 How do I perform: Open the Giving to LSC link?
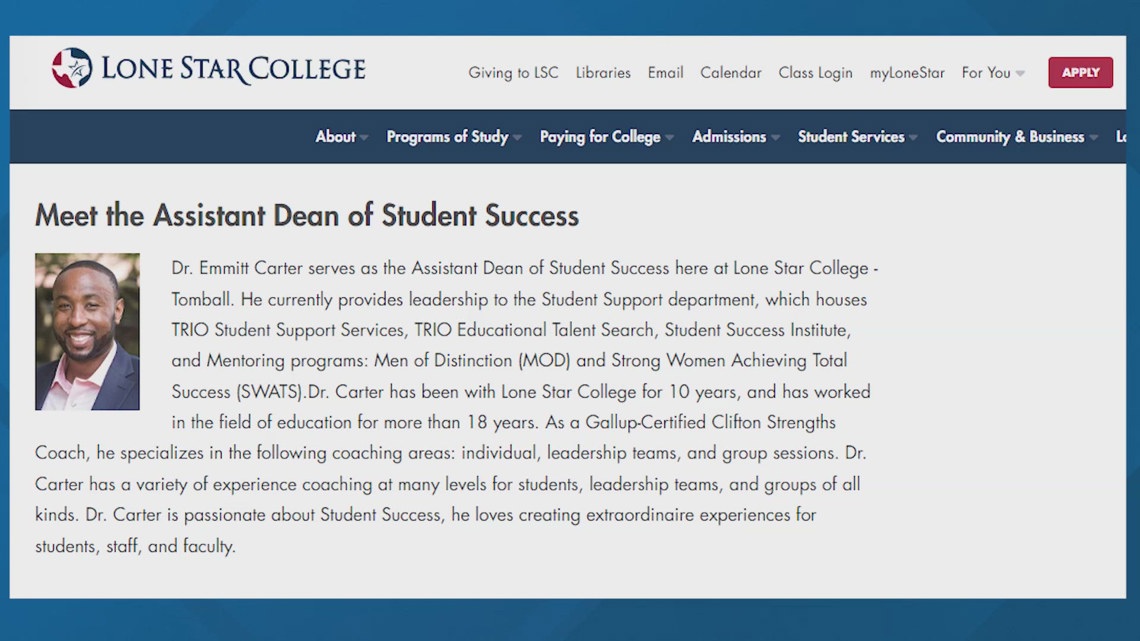point(513,73)
